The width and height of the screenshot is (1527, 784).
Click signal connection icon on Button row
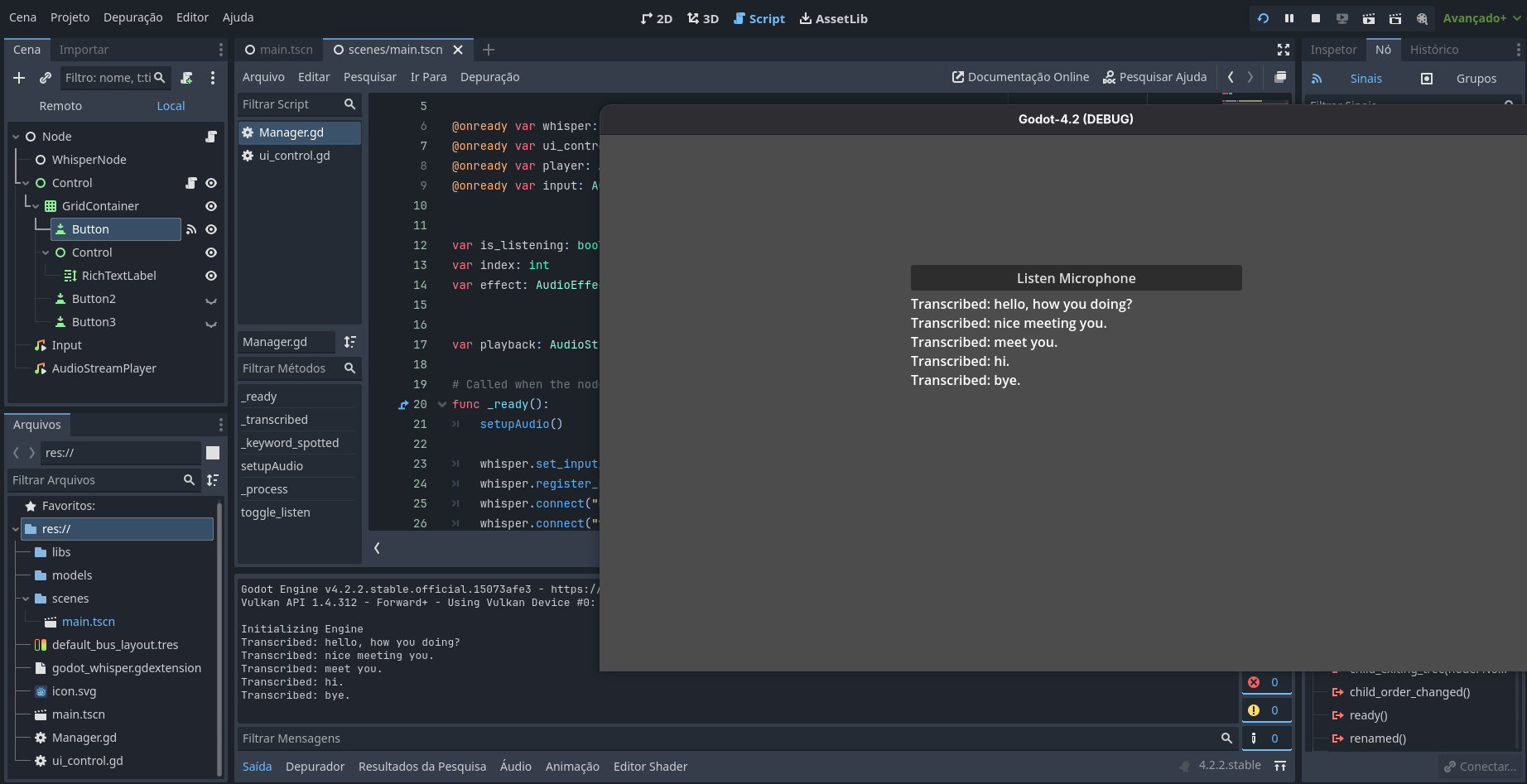191,229
